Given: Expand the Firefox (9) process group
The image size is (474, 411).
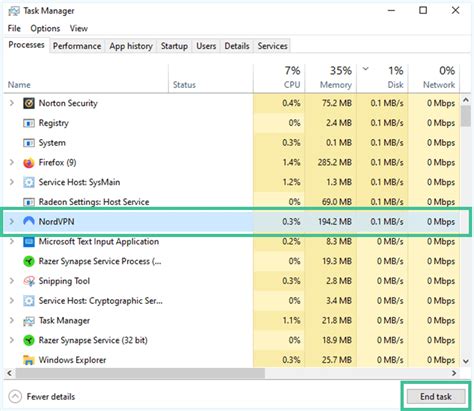Looking at the screenshot, I should click(x=12, y=162).
